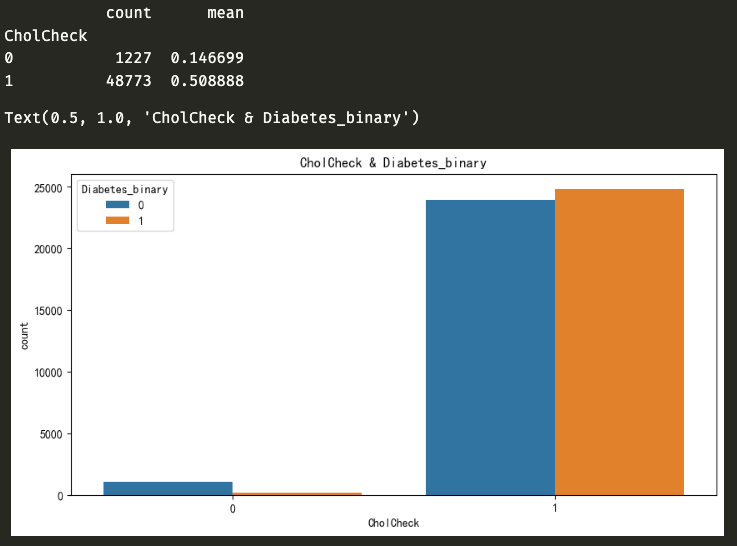Select the Text(0.5, 1.0, ...) output line
The image size is (737, 546).
(212, 117)
